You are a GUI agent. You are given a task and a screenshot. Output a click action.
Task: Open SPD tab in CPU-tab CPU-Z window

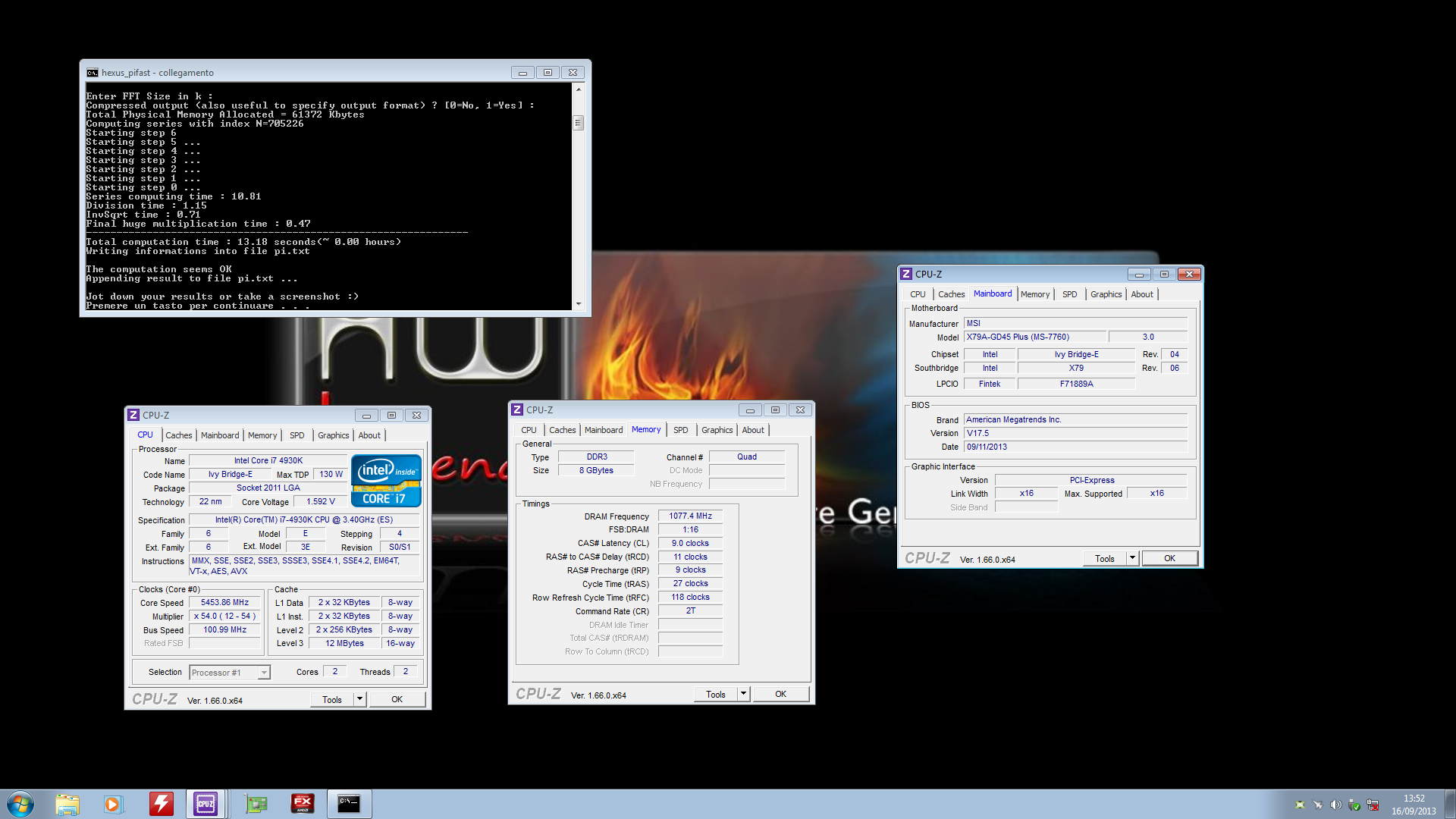(297, 435)
